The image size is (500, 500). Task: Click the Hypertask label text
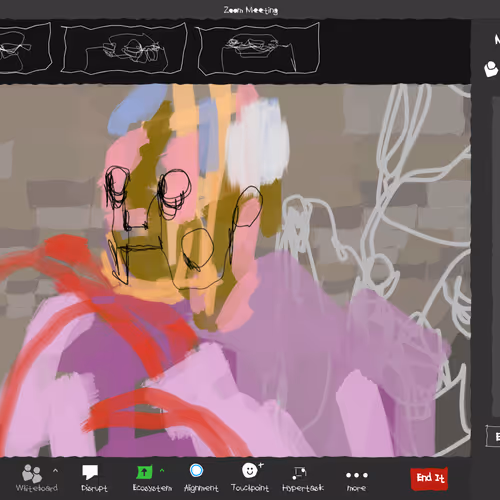303,488
